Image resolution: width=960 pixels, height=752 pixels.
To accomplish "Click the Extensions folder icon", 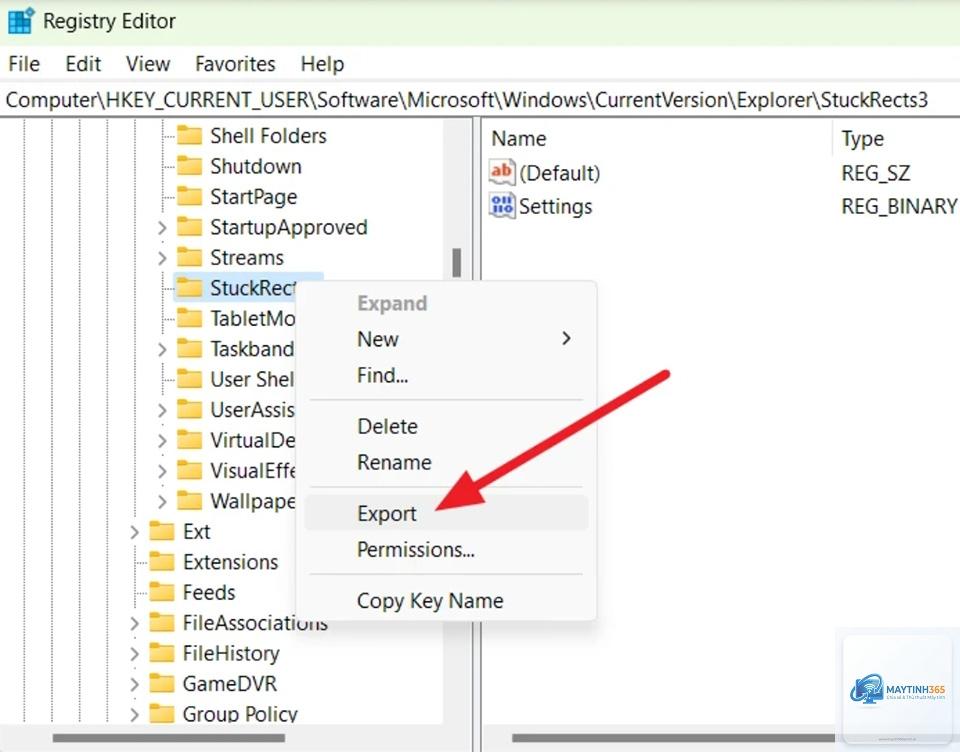I will (162, 562).
